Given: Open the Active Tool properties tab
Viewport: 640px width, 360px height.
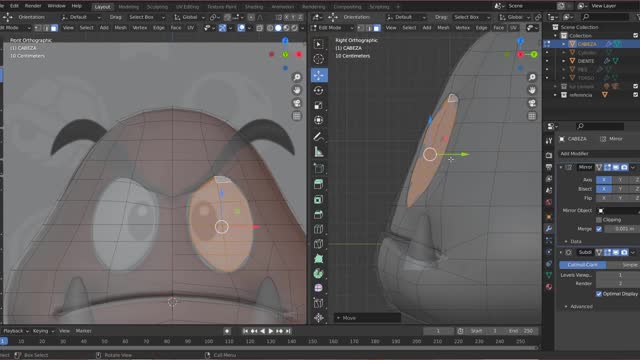Looking at the screenshot, I should (549, 141).
